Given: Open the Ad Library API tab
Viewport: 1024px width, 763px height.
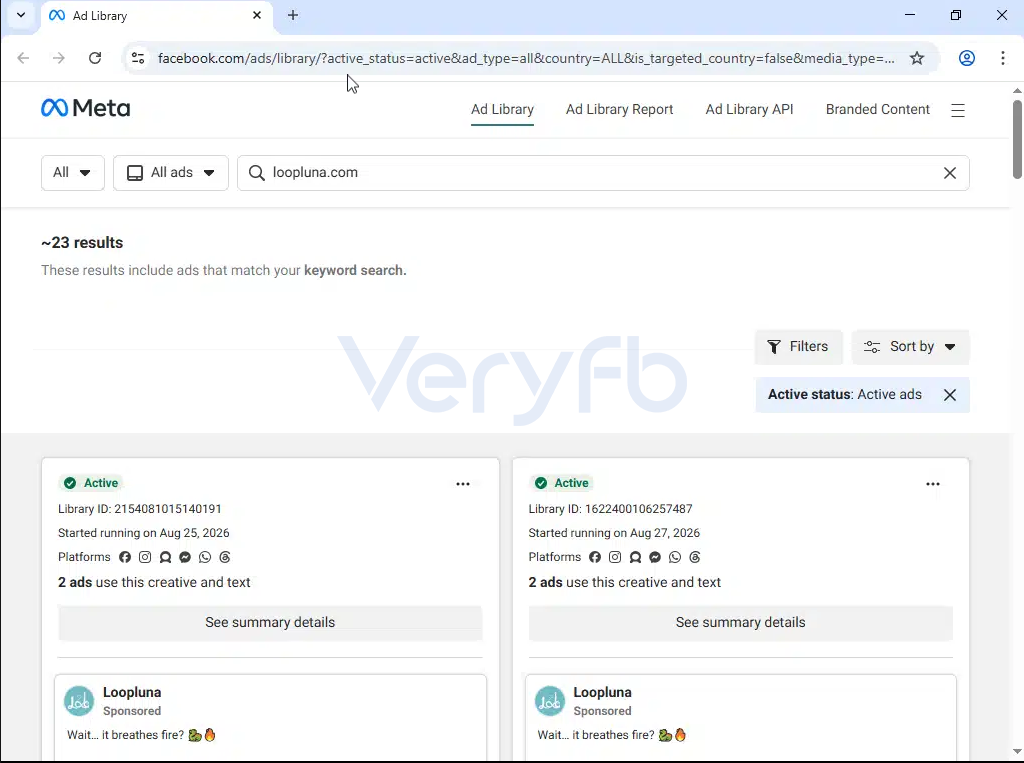Looking at the screenshot, I should 749,110.
